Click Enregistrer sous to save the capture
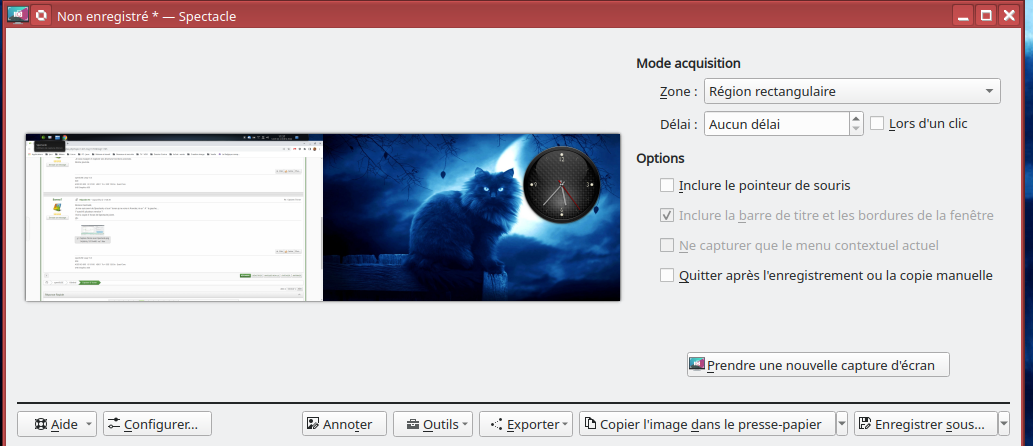Viewport: 1033px width, 446px height. click(x=925, y=424)
